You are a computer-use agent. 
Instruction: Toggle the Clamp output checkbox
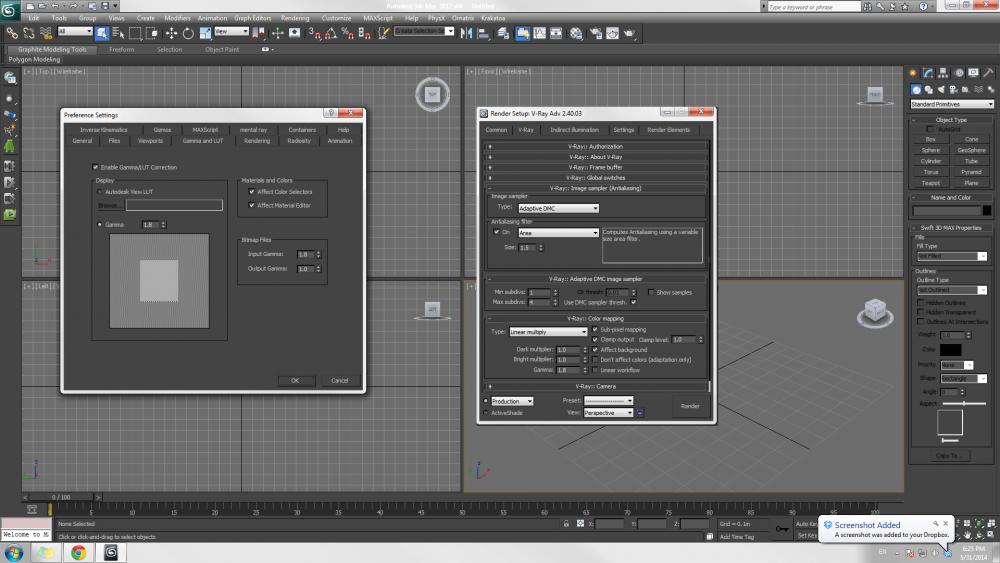pos(595,339)
